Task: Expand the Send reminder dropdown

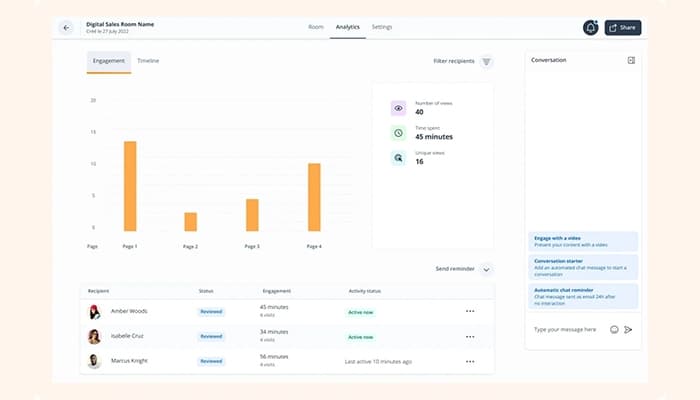Action: coord(486,269)
